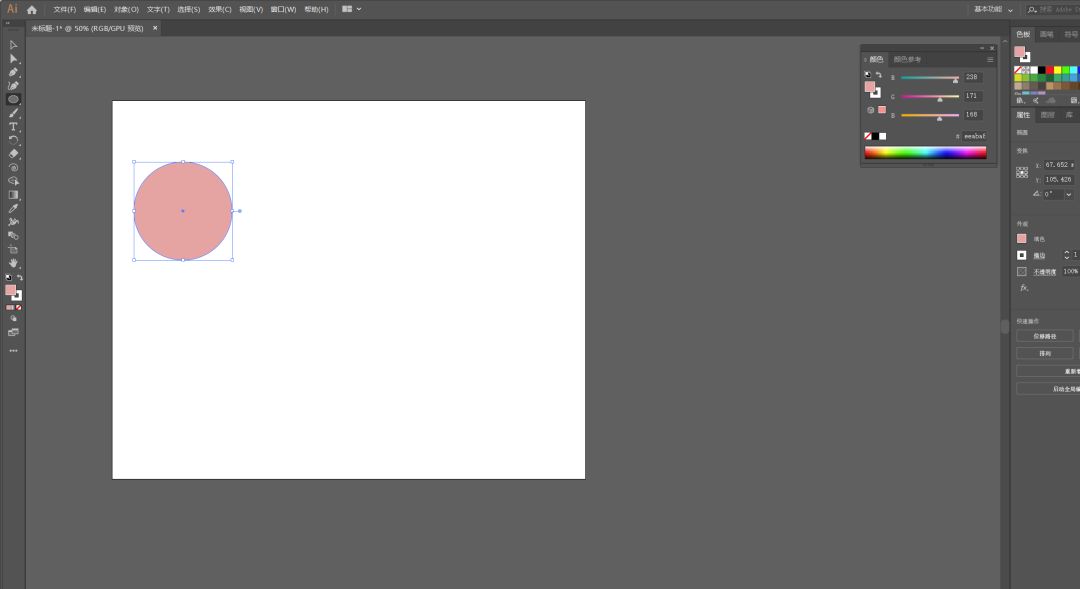Screen dimensions: 1080x589
Task: Click the hex color value field
Action: [x=974, y=136]
